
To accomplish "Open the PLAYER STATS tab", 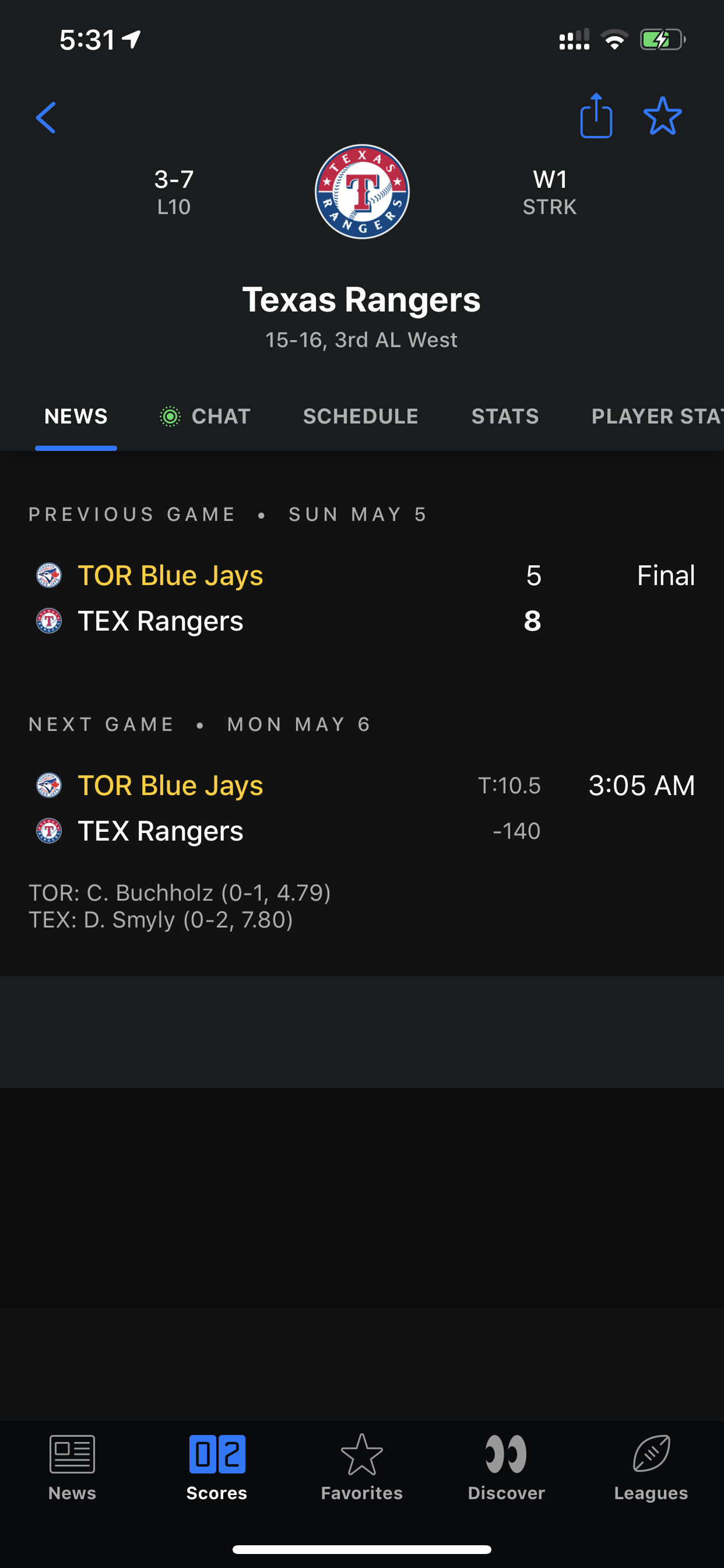I will pos(656,416).
